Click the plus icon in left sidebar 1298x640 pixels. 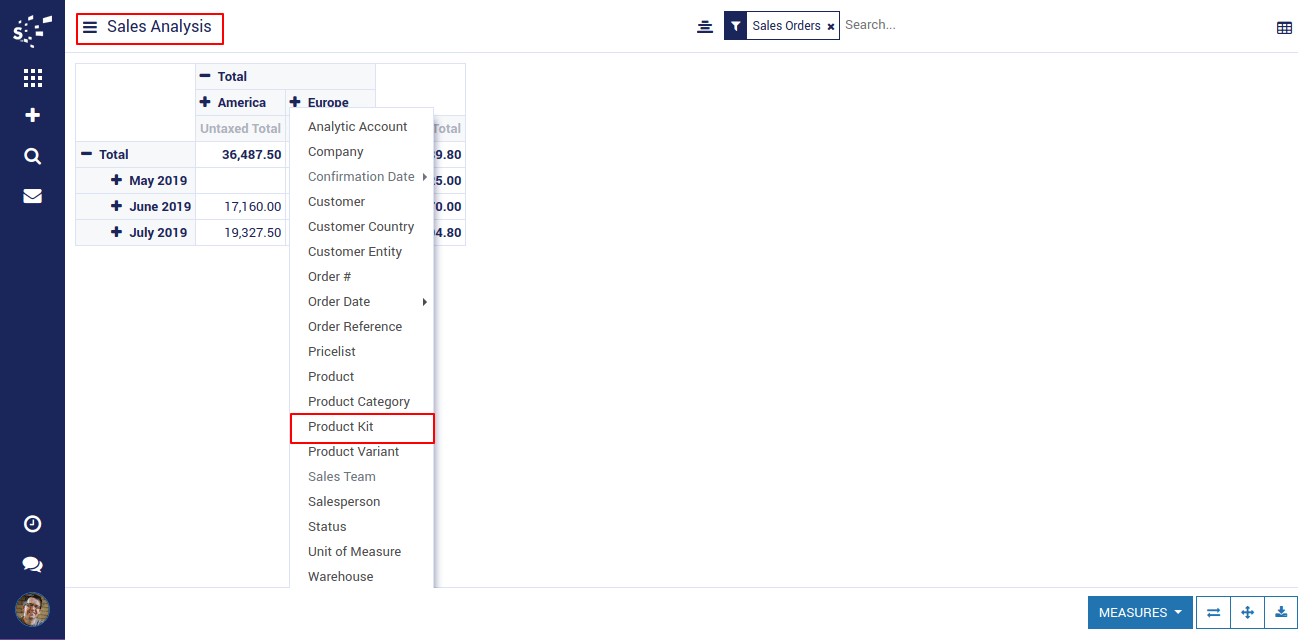32,116
